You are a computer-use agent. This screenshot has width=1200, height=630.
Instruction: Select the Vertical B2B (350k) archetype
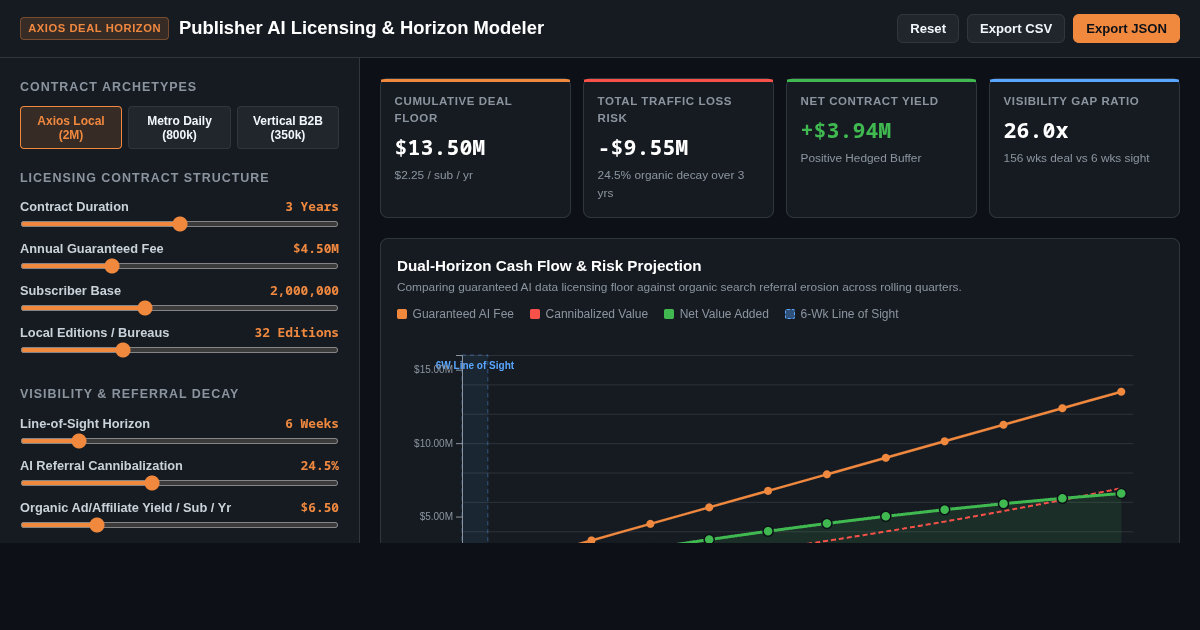288,128
